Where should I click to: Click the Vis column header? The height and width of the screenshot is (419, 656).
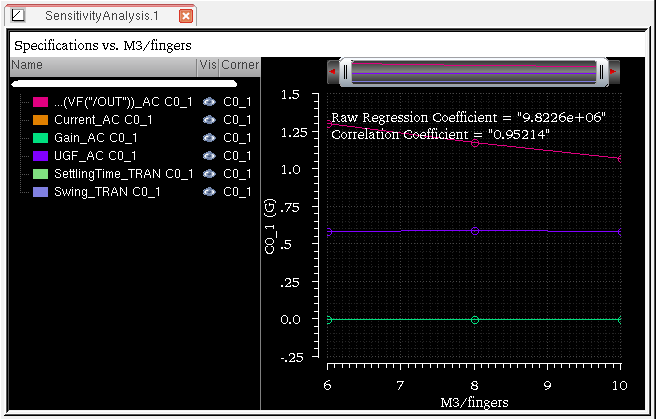(x=208, y=65)
